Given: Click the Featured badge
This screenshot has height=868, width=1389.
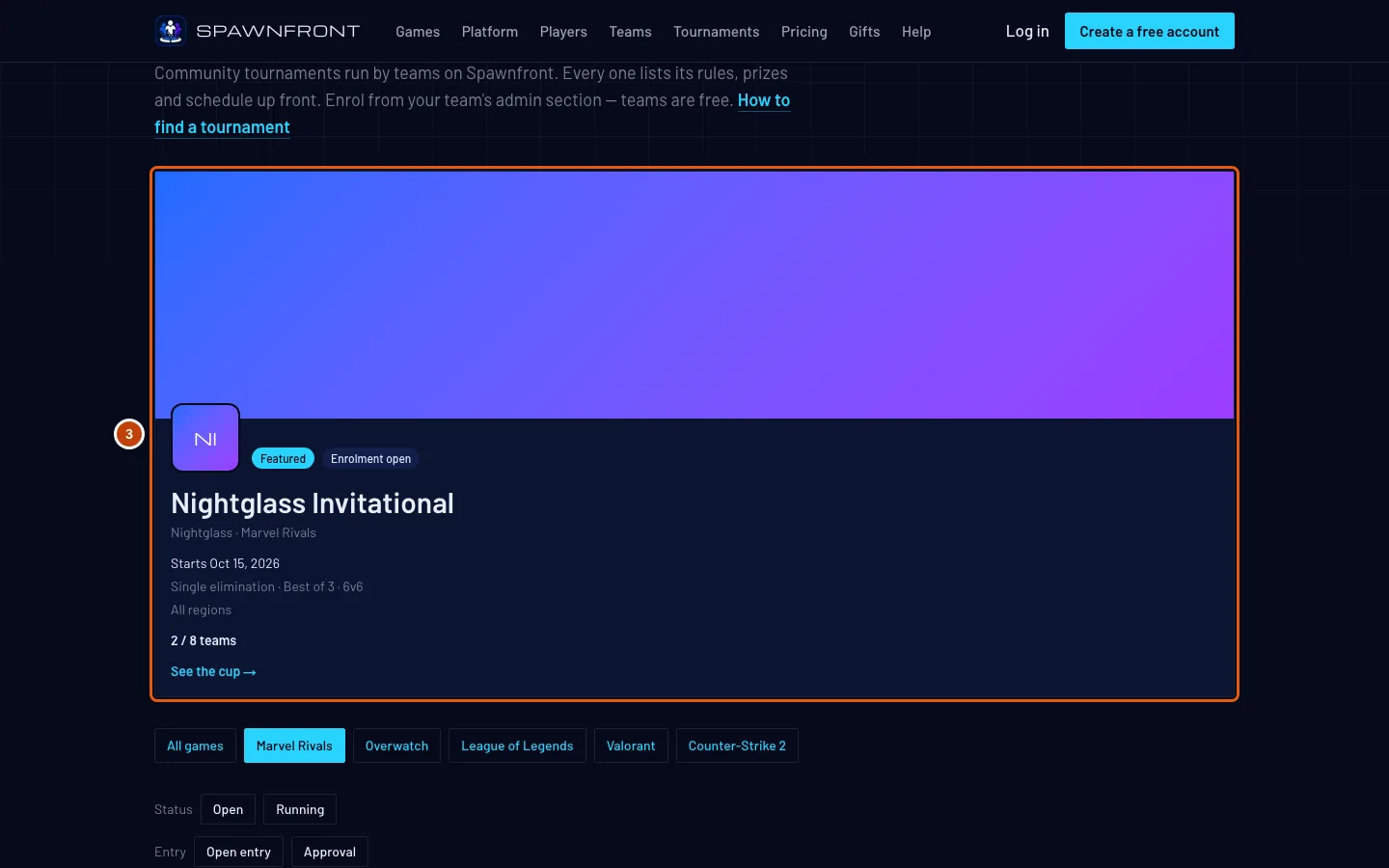Looking at the screenshot, I should click(283, 459).
